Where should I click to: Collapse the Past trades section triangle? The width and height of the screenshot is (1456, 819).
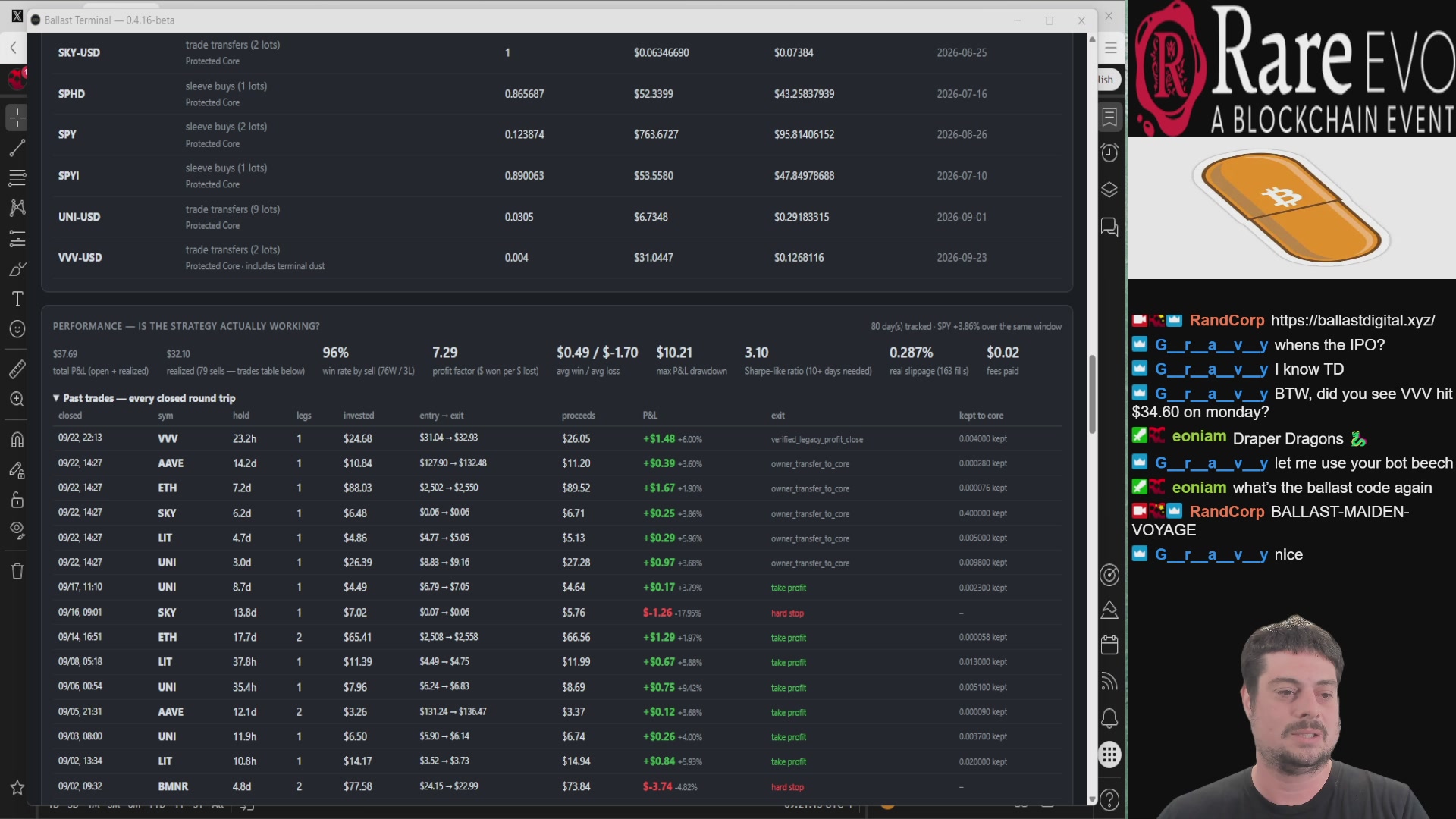pyautogui.click(x=56, y=397)
